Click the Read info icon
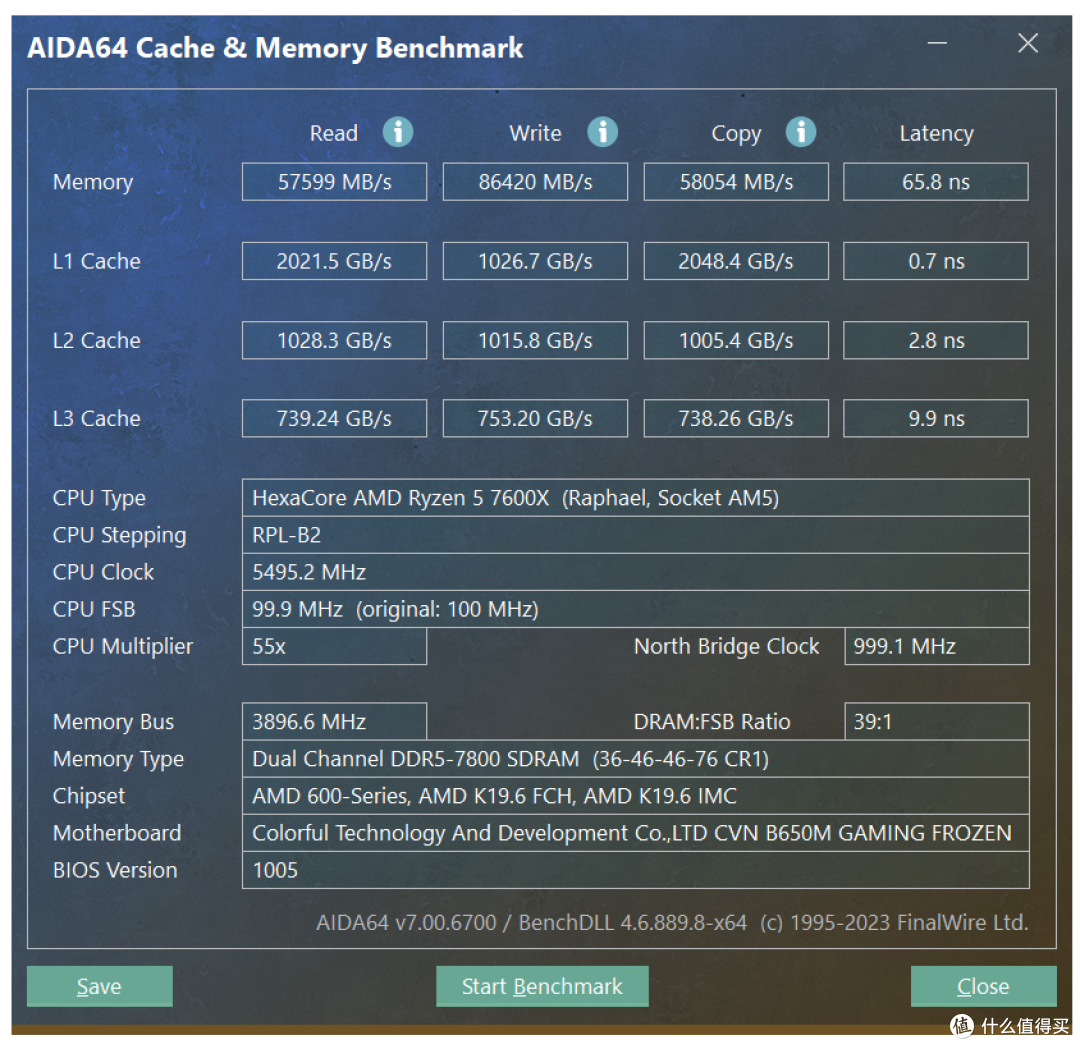 pos(398,132)
